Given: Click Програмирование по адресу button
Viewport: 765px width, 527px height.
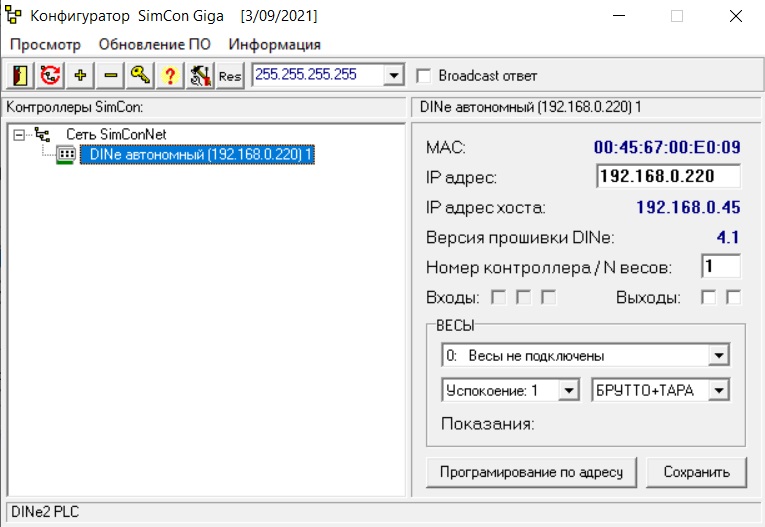Looking at the screenshot, I should click(x=531, y=472).
